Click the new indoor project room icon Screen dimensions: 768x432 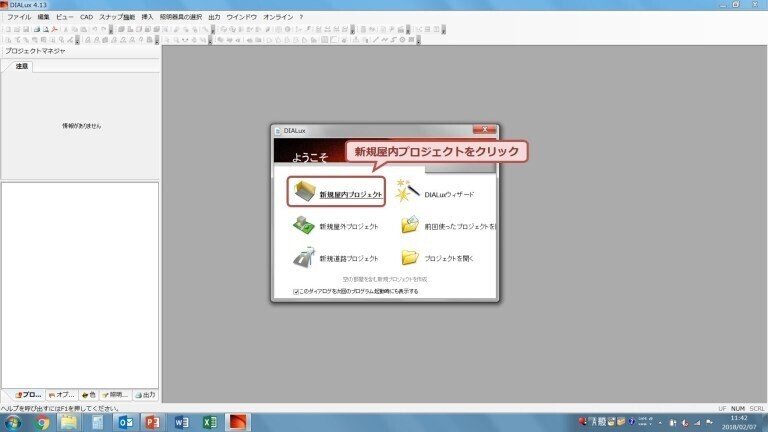(304, 192)
